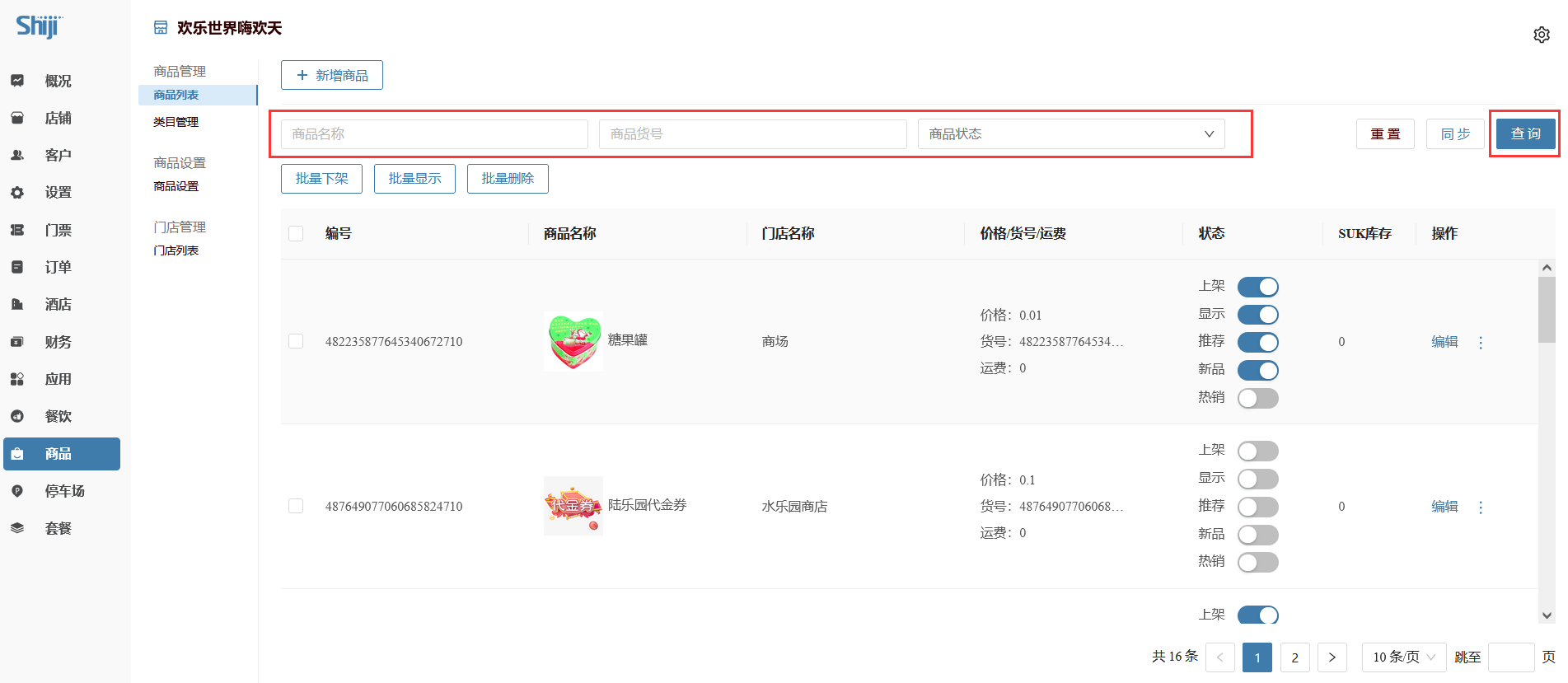Focus the 跳至 page jump field

point(1511,657)
